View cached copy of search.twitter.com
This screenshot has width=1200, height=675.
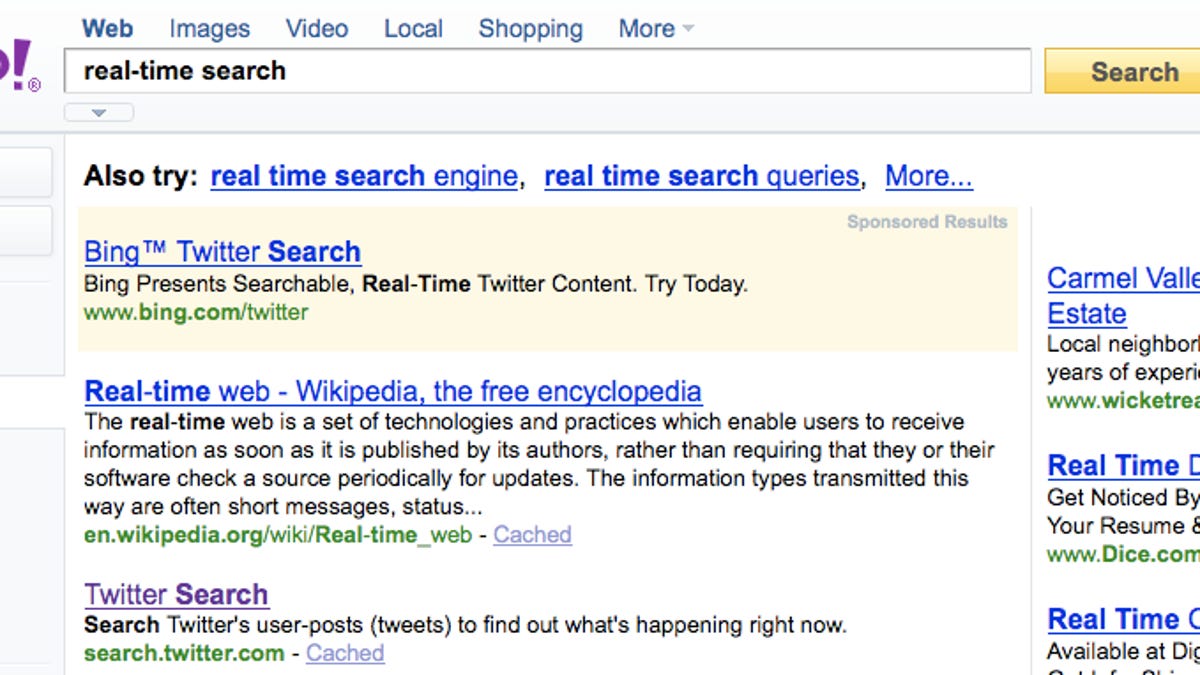[345, 654]
